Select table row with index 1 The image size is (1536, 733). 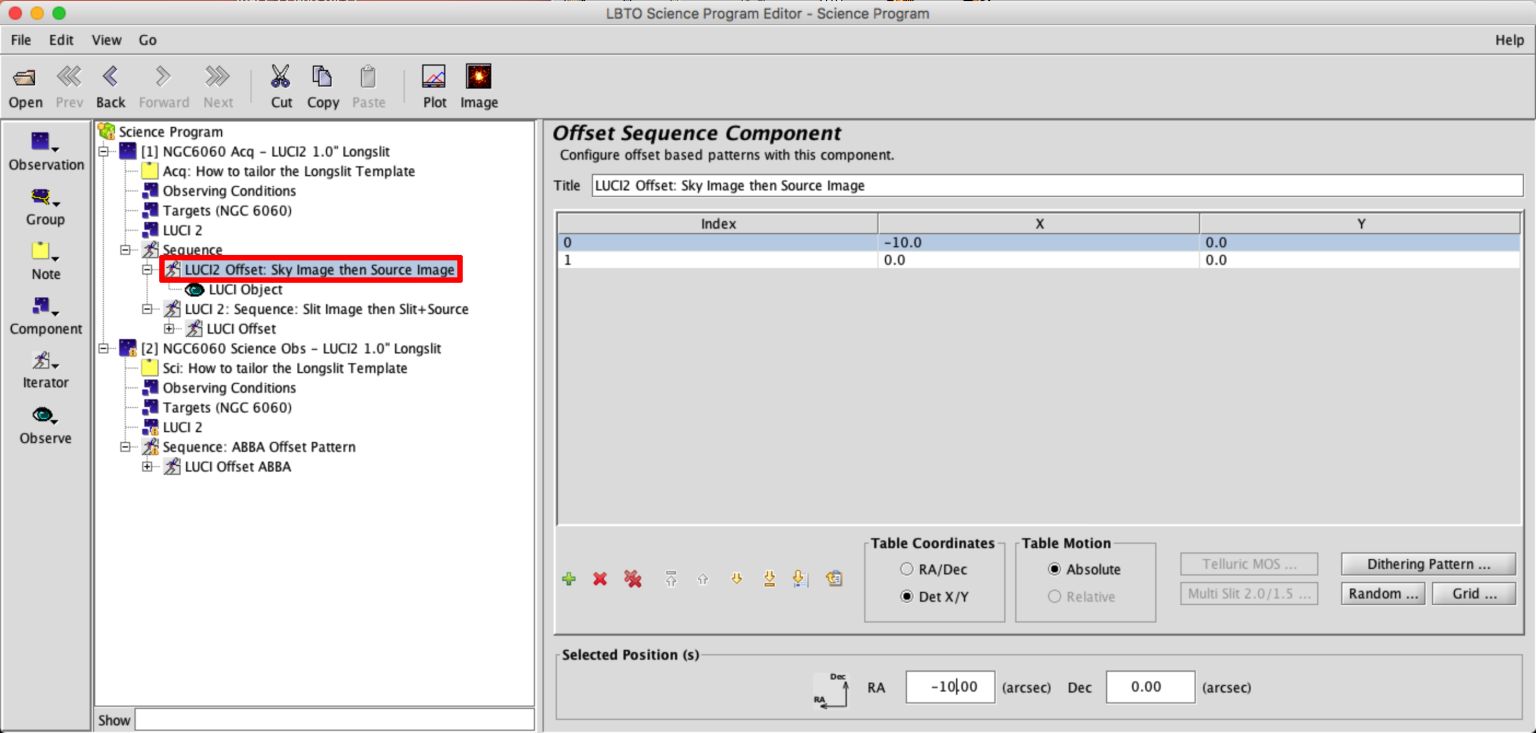coord(1038,260)
